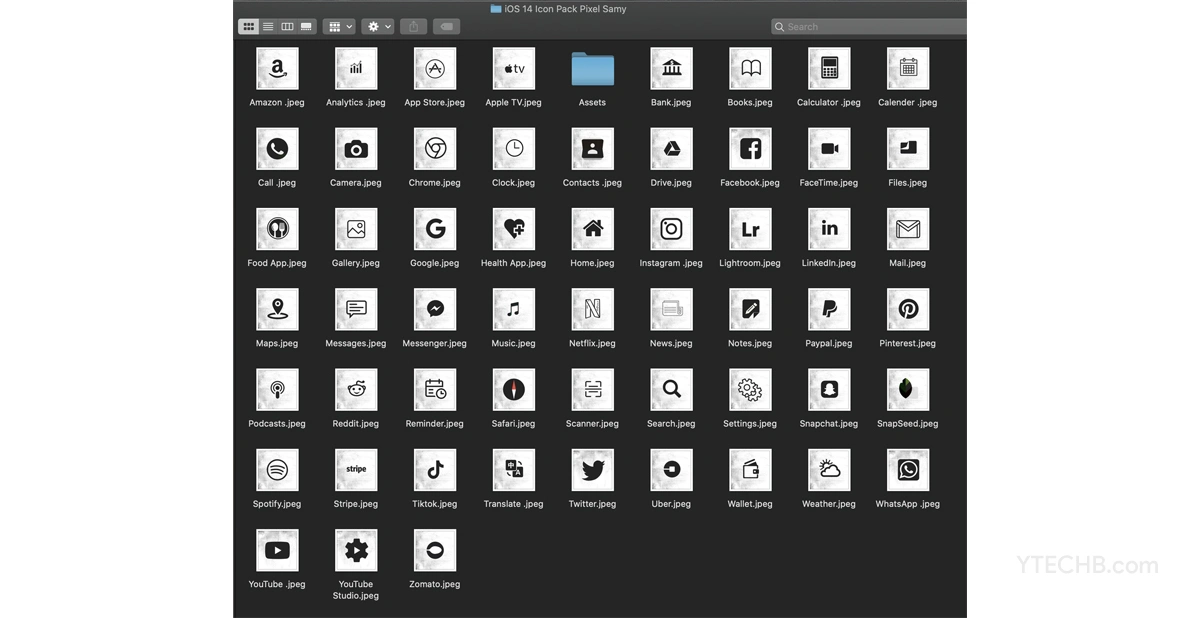Select the Facebook.jpeg icon
The image size is (1200, 618).
(750, 149)
